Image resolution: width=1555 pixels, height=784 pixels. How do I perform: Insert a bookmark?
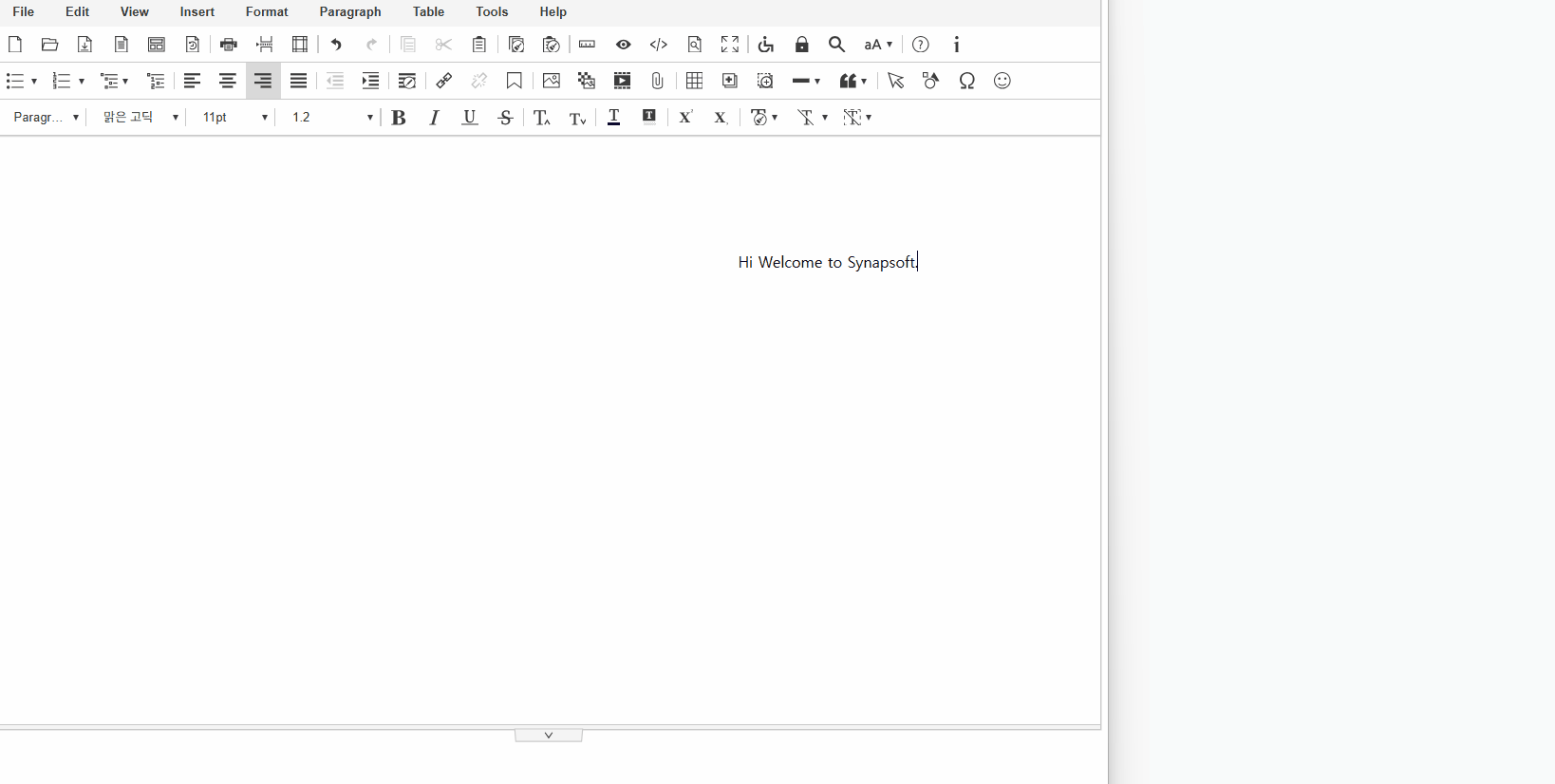[515, 81]
